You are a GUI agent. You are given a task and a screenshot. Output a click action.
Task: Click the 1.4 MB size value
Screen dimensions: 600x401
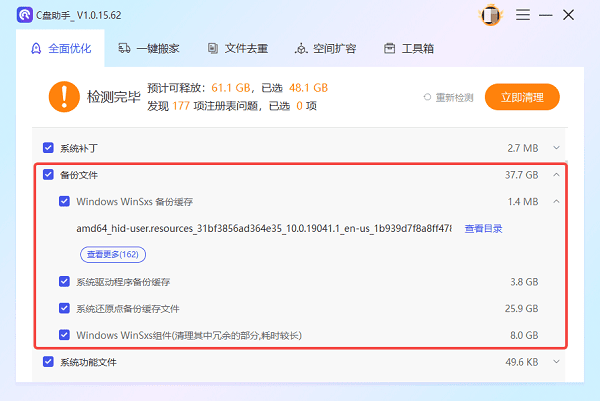pyautogui.click(x=523, y=202)
